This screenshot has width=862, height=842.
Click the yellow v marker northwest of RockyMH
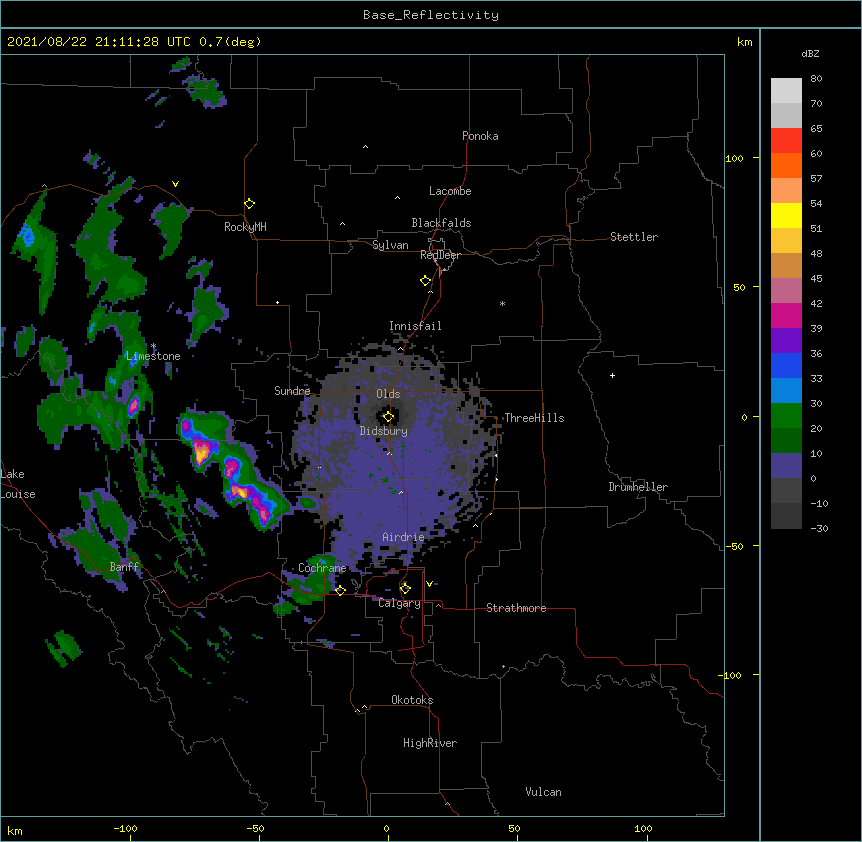(175, 184)
